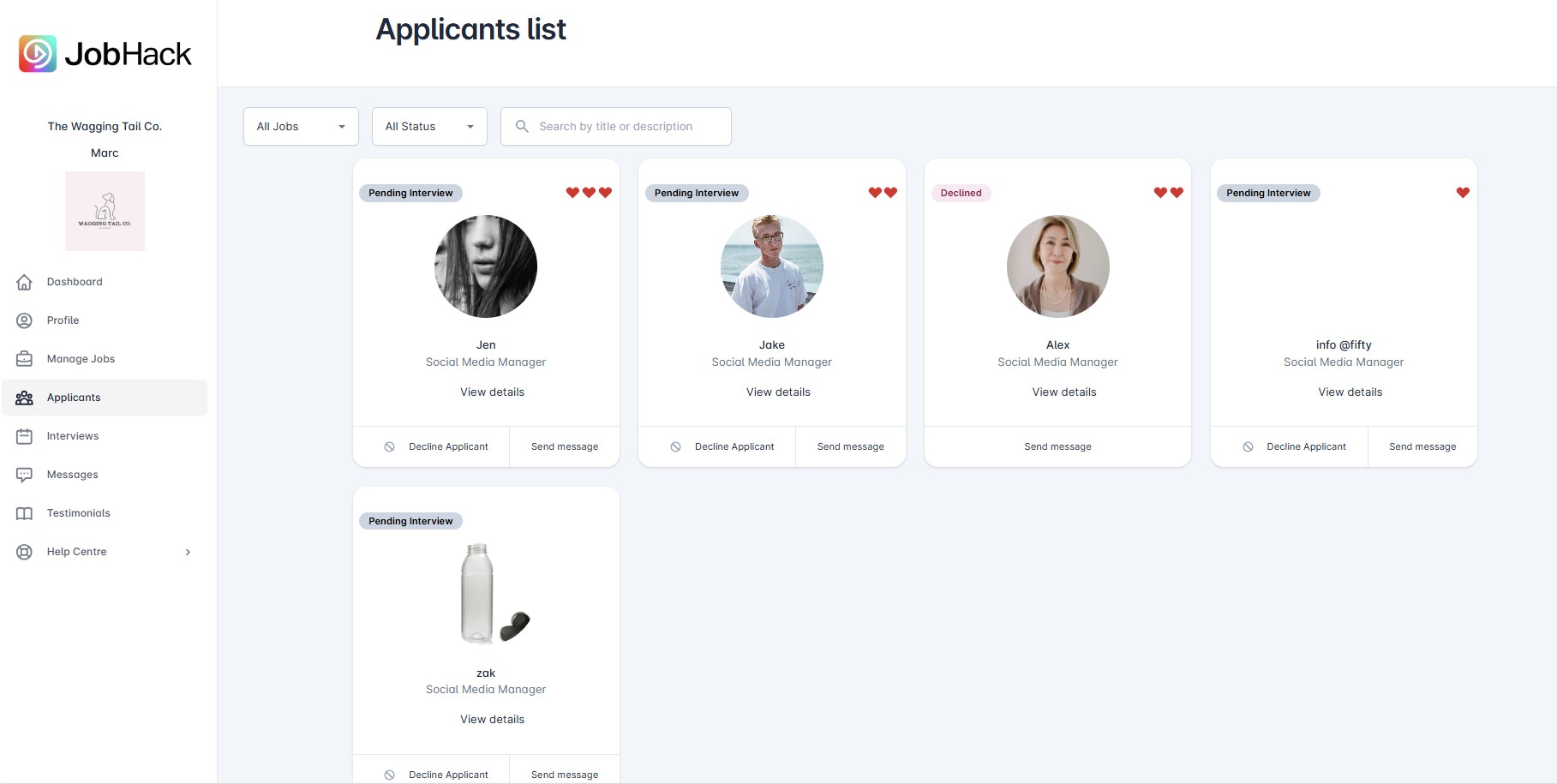Click the Profile user icon in sidebar
The height and width of the screenshot is (784, 1557).
[x=25, y=320]
